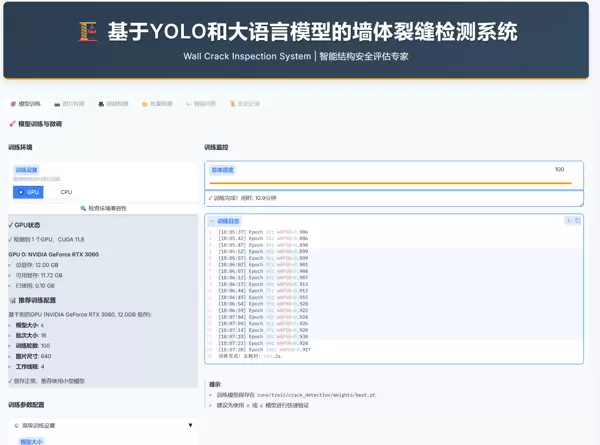Viewport: 600px width, 445px height.
Task: Choose the CPU training device option
Action: pyautogui.click(x=66, y=192)
